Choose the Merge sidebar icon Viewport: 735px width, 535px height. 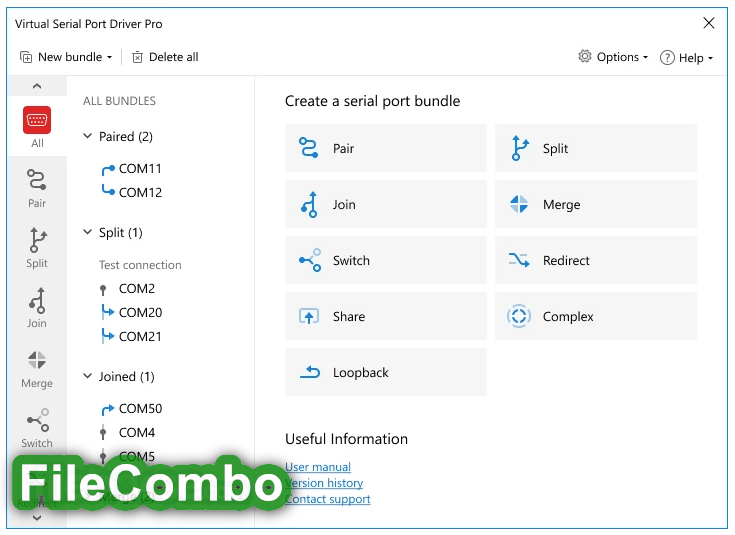click(x=37, y=366)
